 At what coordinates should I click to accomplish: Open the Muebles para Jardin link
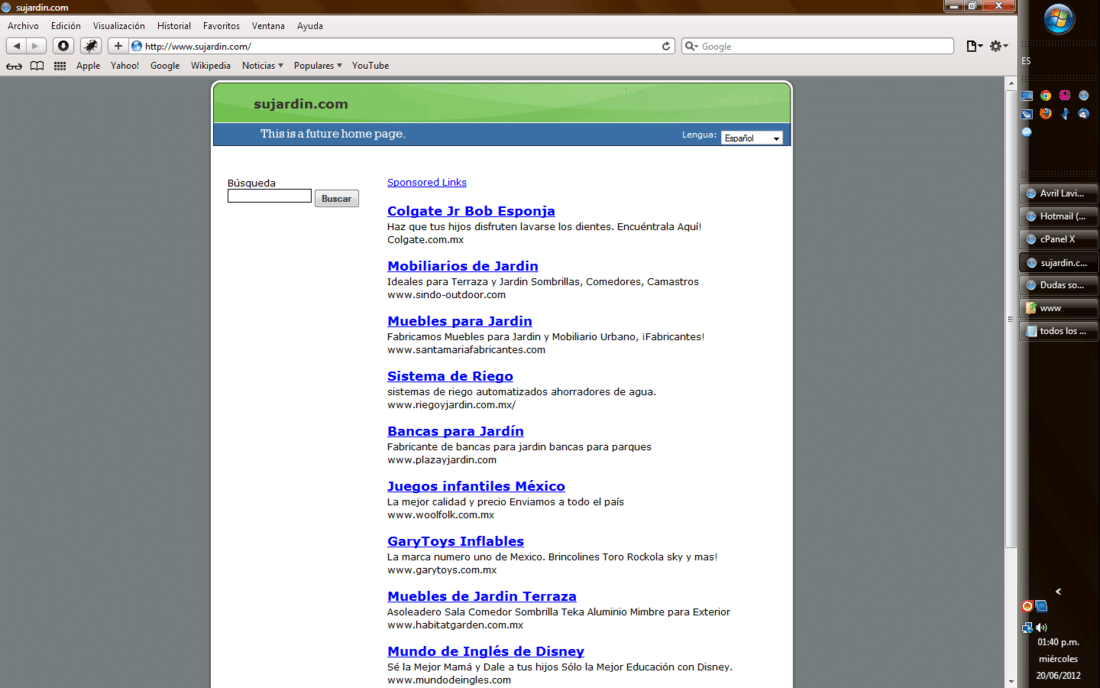(460, 321)
